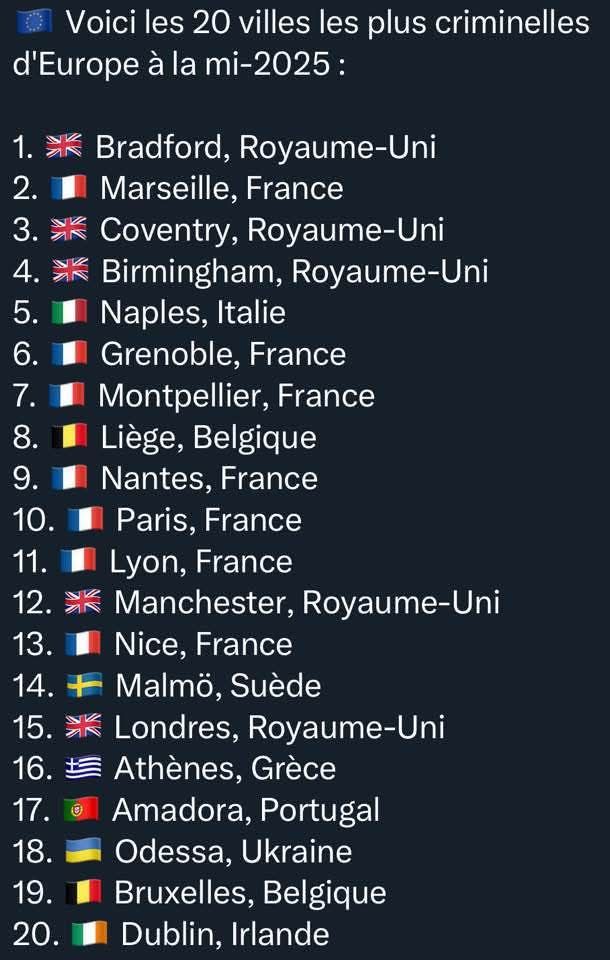Click the French flag beside Nice

coord(83,643)
